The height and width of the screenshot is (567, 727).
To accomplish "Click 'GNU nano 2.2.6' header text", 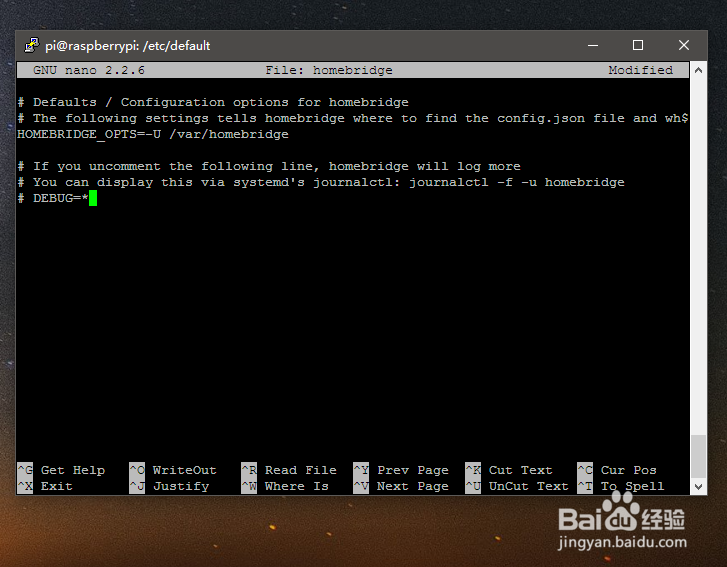I will (x=89, y=70).
